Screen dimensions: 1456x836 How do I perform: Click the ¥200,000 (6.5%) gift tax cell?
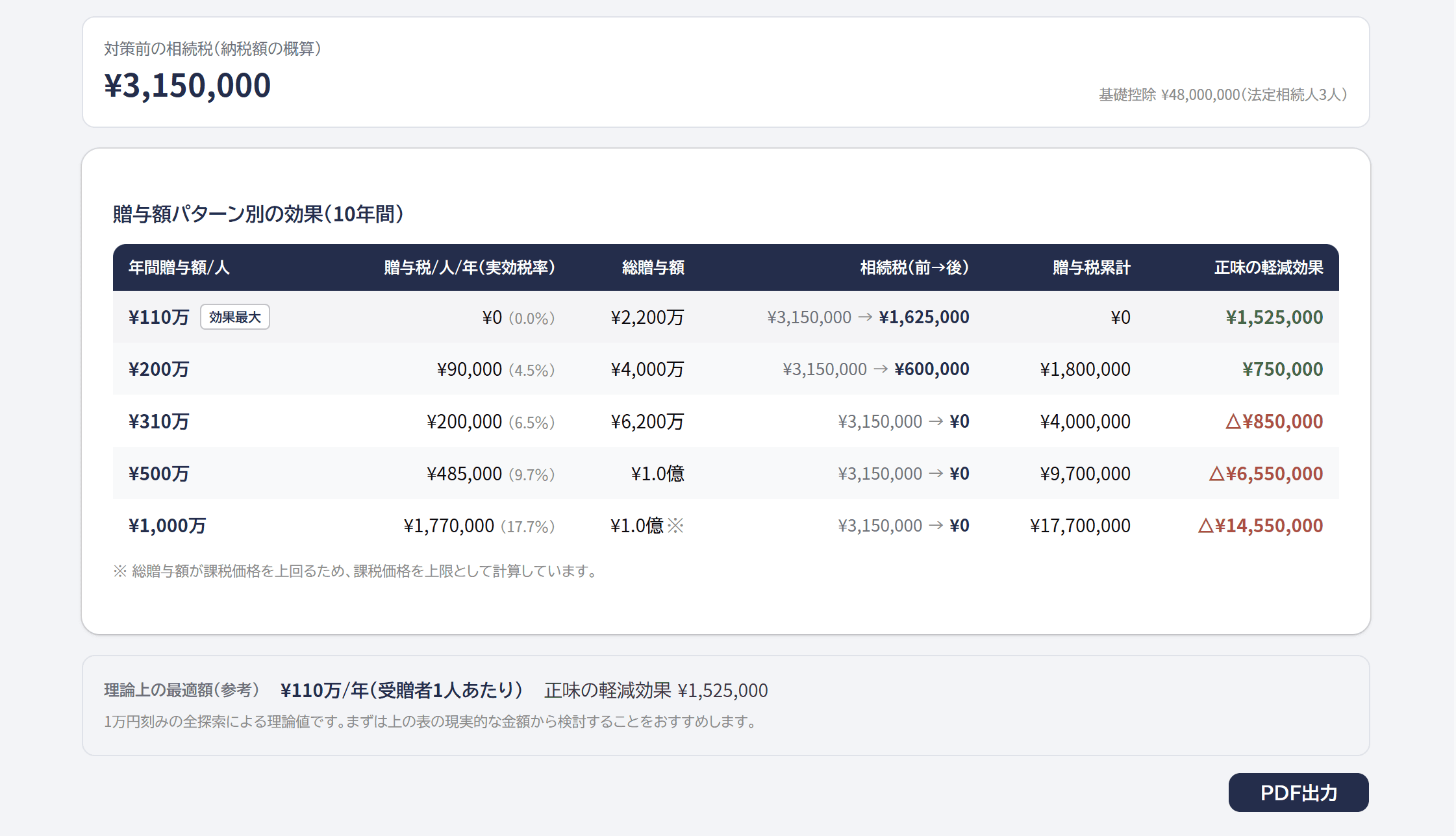[x=490, y=421]
